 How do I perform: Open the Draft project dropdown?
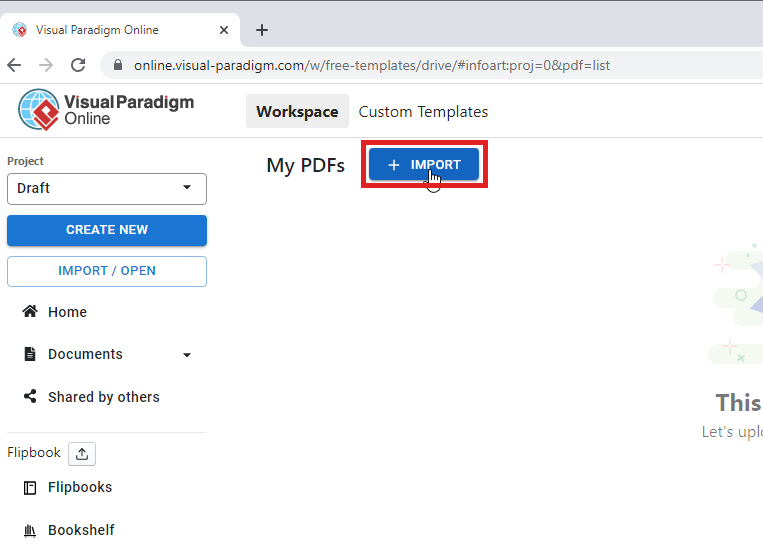click(107, 188)
